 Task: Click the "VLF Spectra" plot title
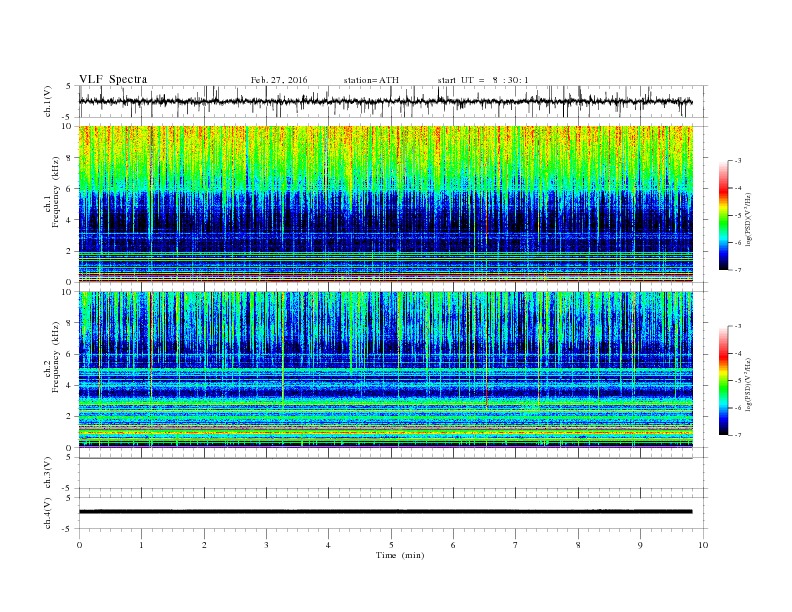tap(113, 79)
